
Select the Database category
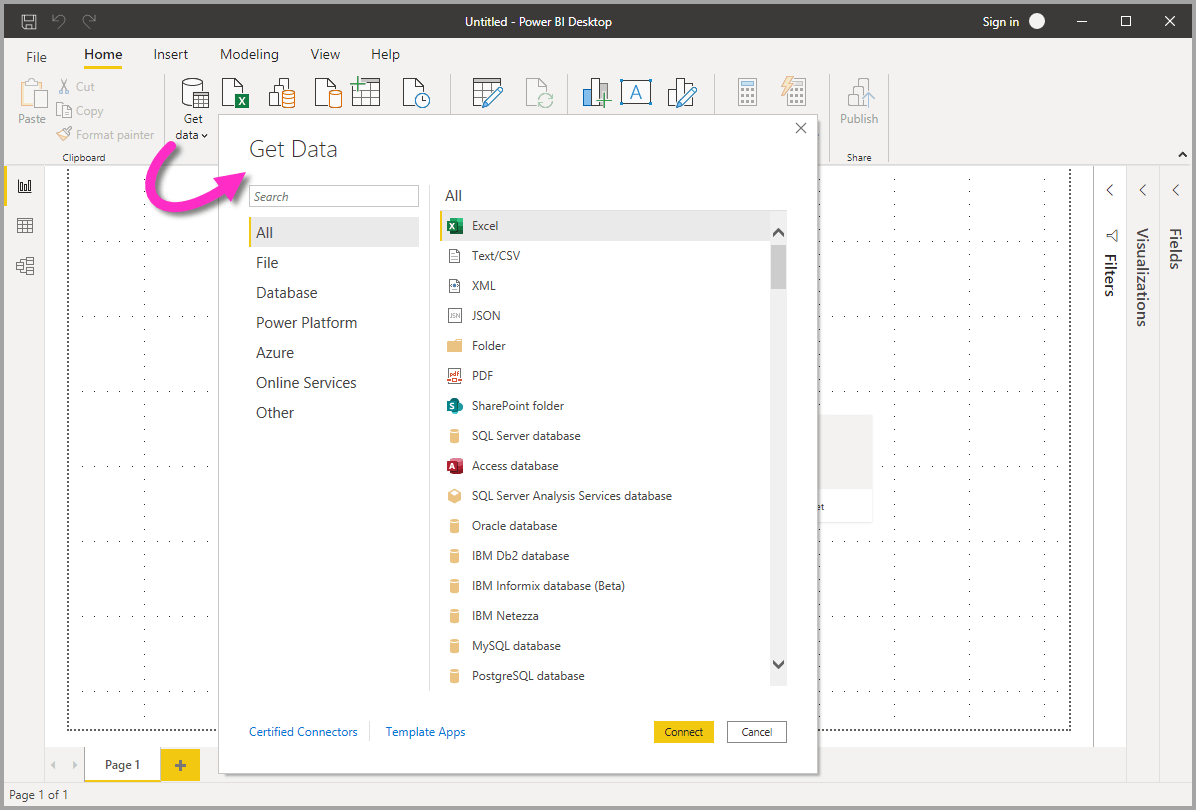tap(286, 293)
